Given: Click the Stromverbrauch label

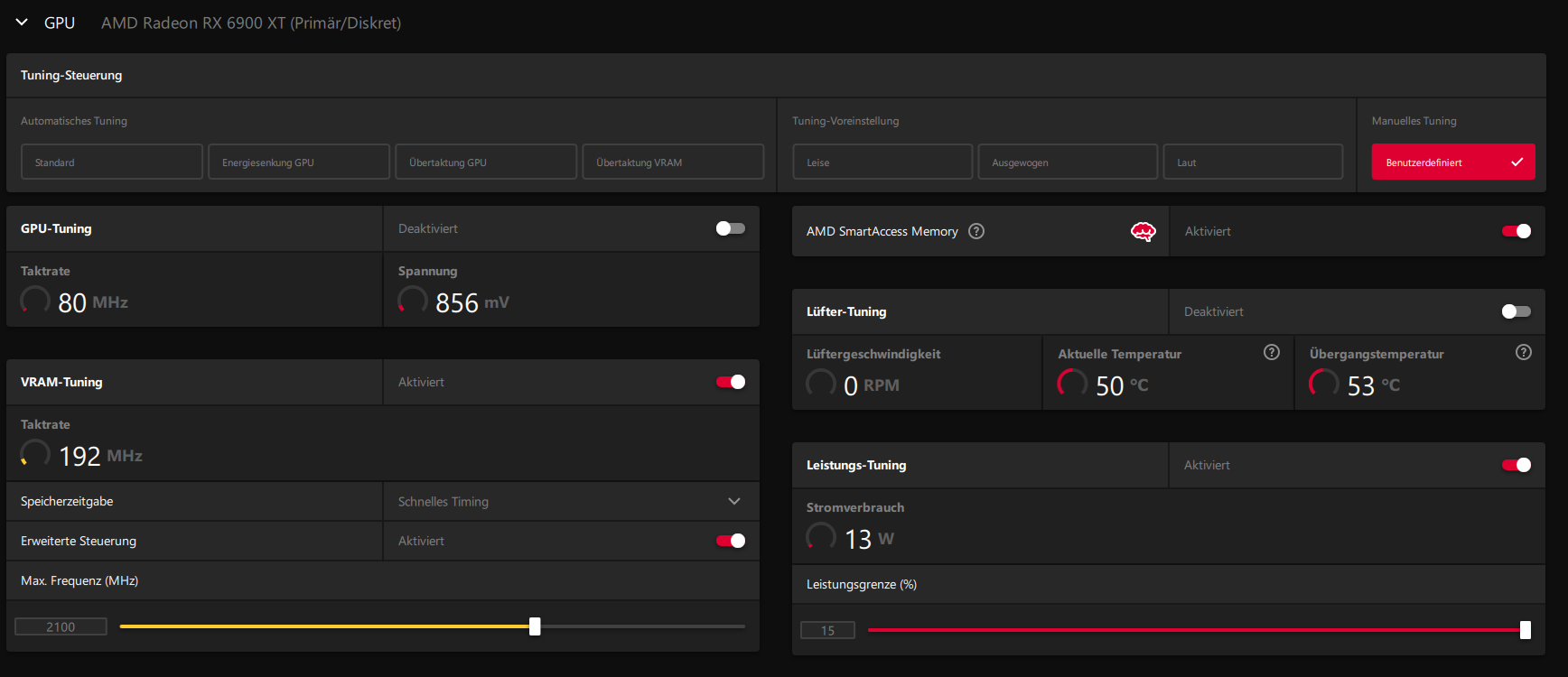Looking at the screenshot, I should (x=855, y=507).
